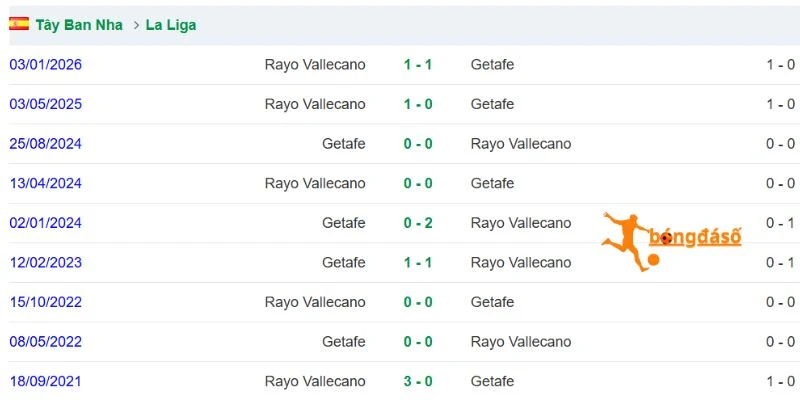The height and width of the screenshot is (400, 800).
Task: Open the 03/01/2026 match date link
Action: coord(45,65)
